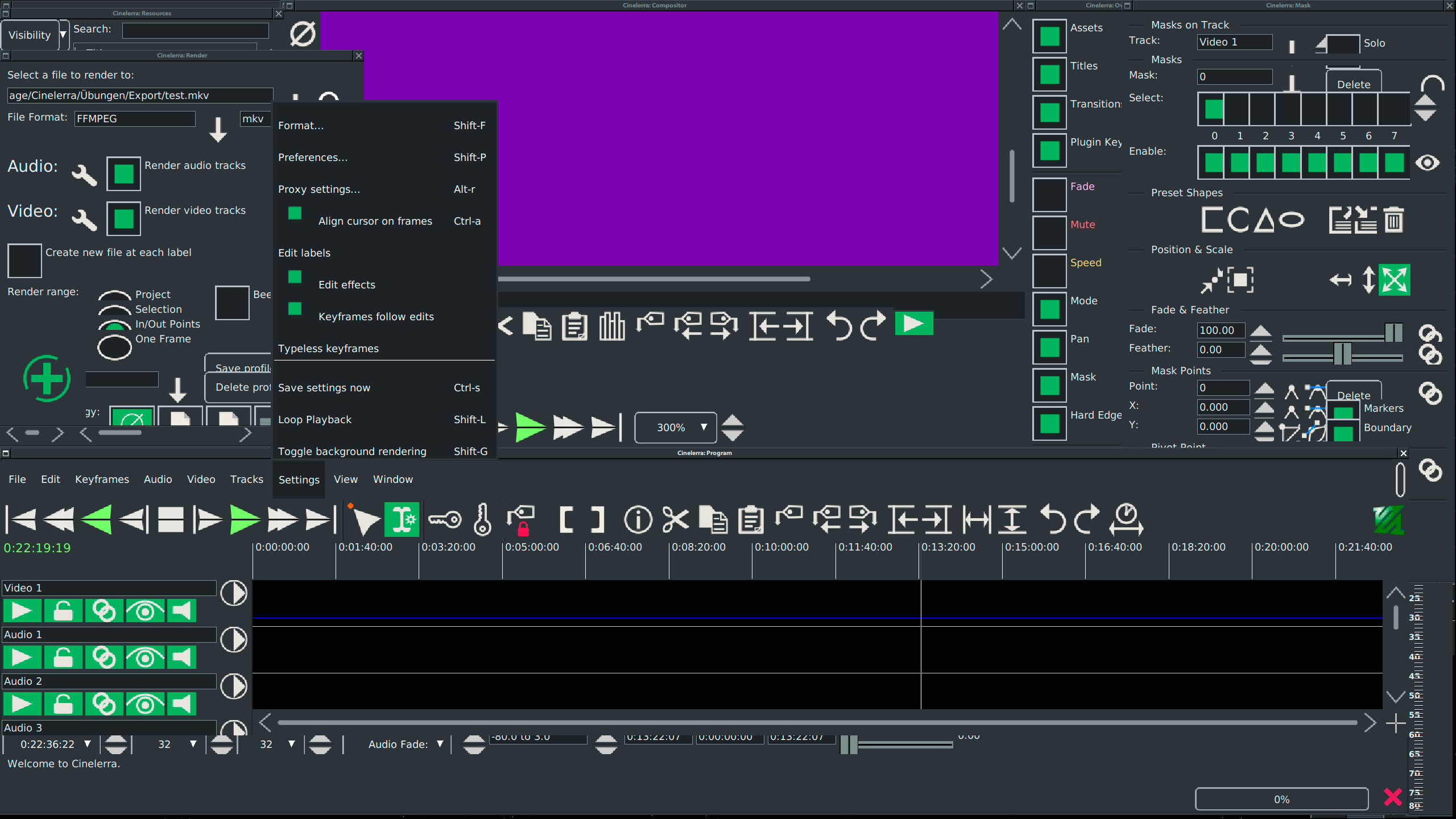Open the Keyframes menu
This screenshot has height=819, width=1456.
(x=102, y=479)
